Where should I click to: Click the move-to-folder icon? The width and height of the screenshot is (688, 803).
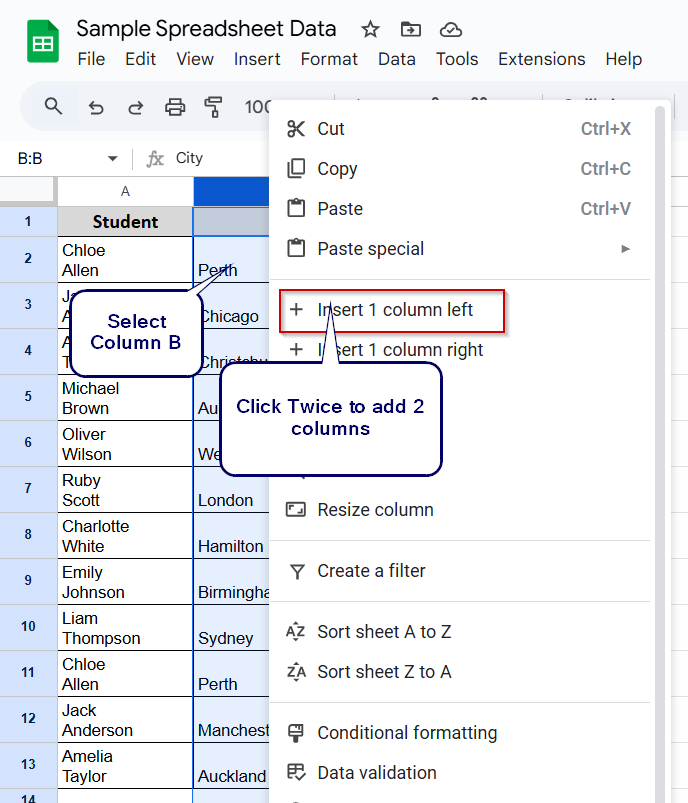pyautogui.click(x=410, y=30)
